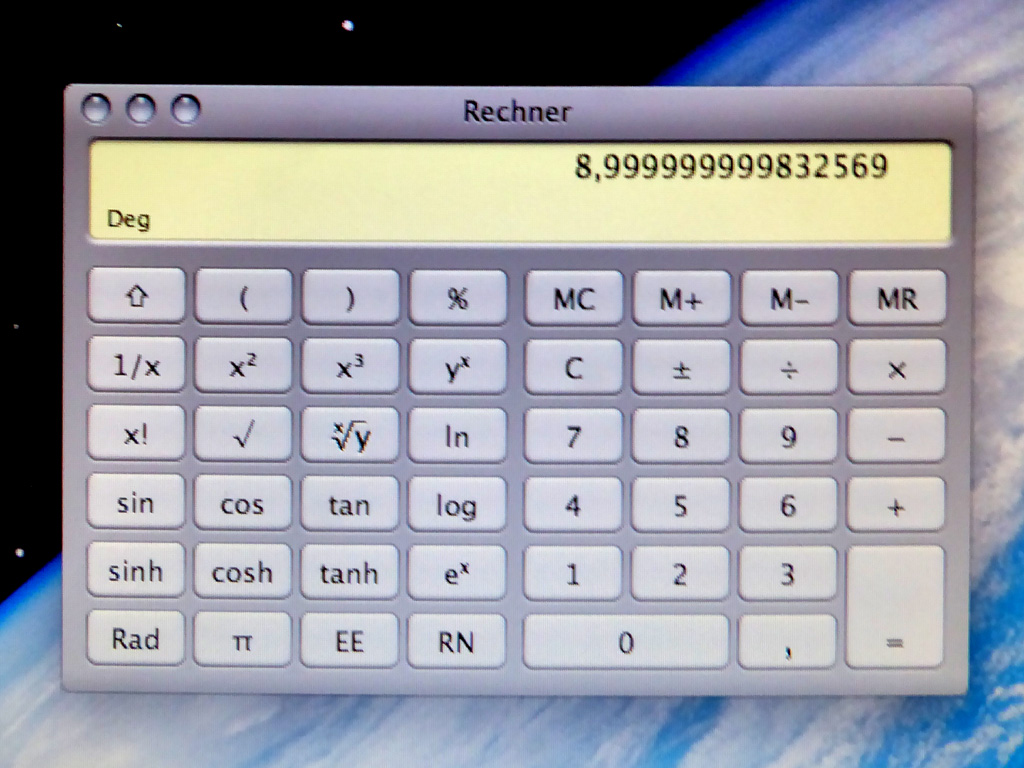Click digit 5
This screenshot has width=1024, height=768.
pyautogui.click(x=680, y=505)
